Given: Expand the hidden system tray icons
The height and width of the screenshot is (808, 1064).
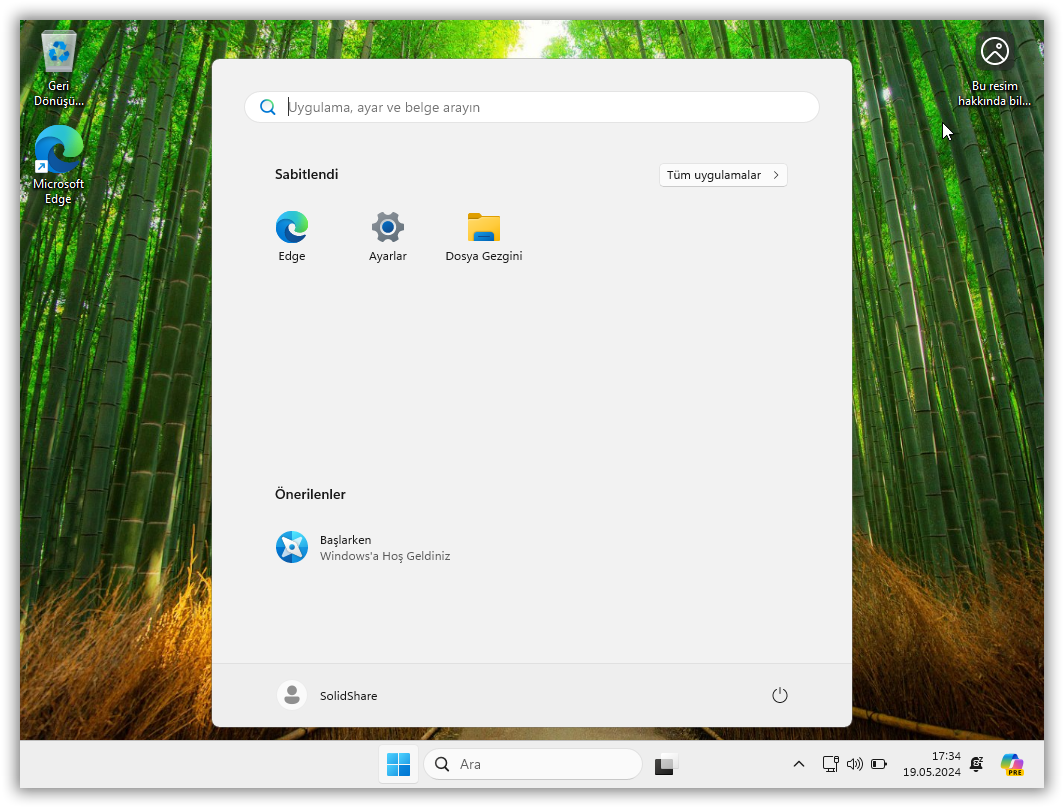Looking at the screenshot, I should click(799, 764).
